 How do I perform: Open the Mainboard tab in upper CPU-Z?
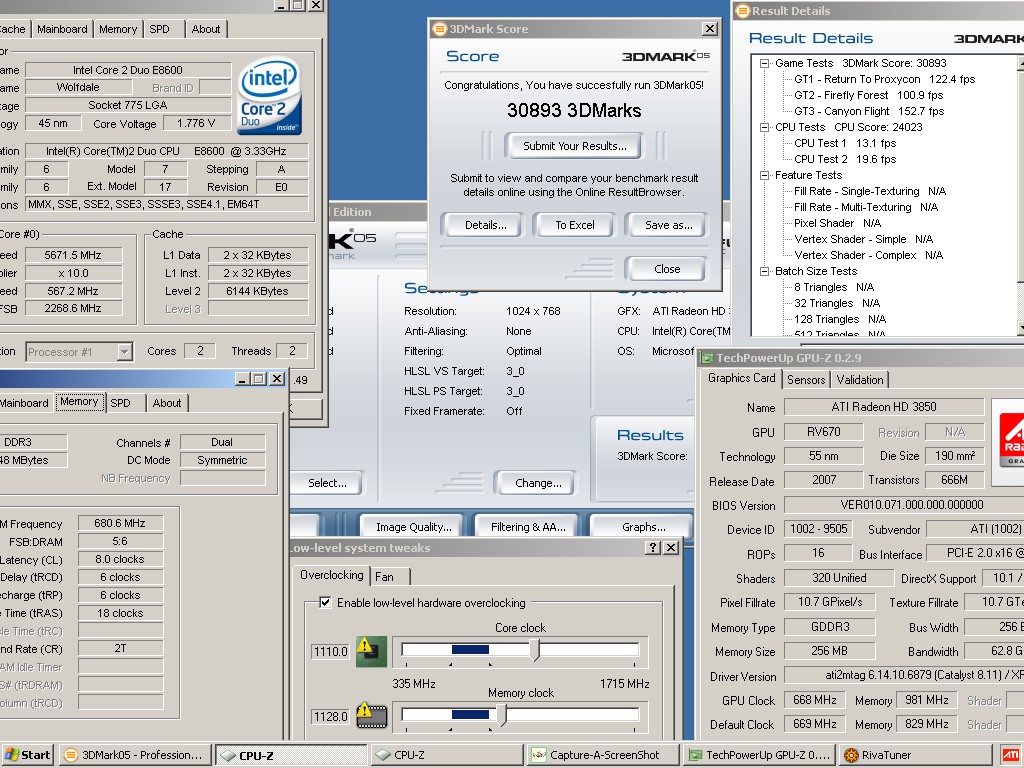(x=62, y=29)
